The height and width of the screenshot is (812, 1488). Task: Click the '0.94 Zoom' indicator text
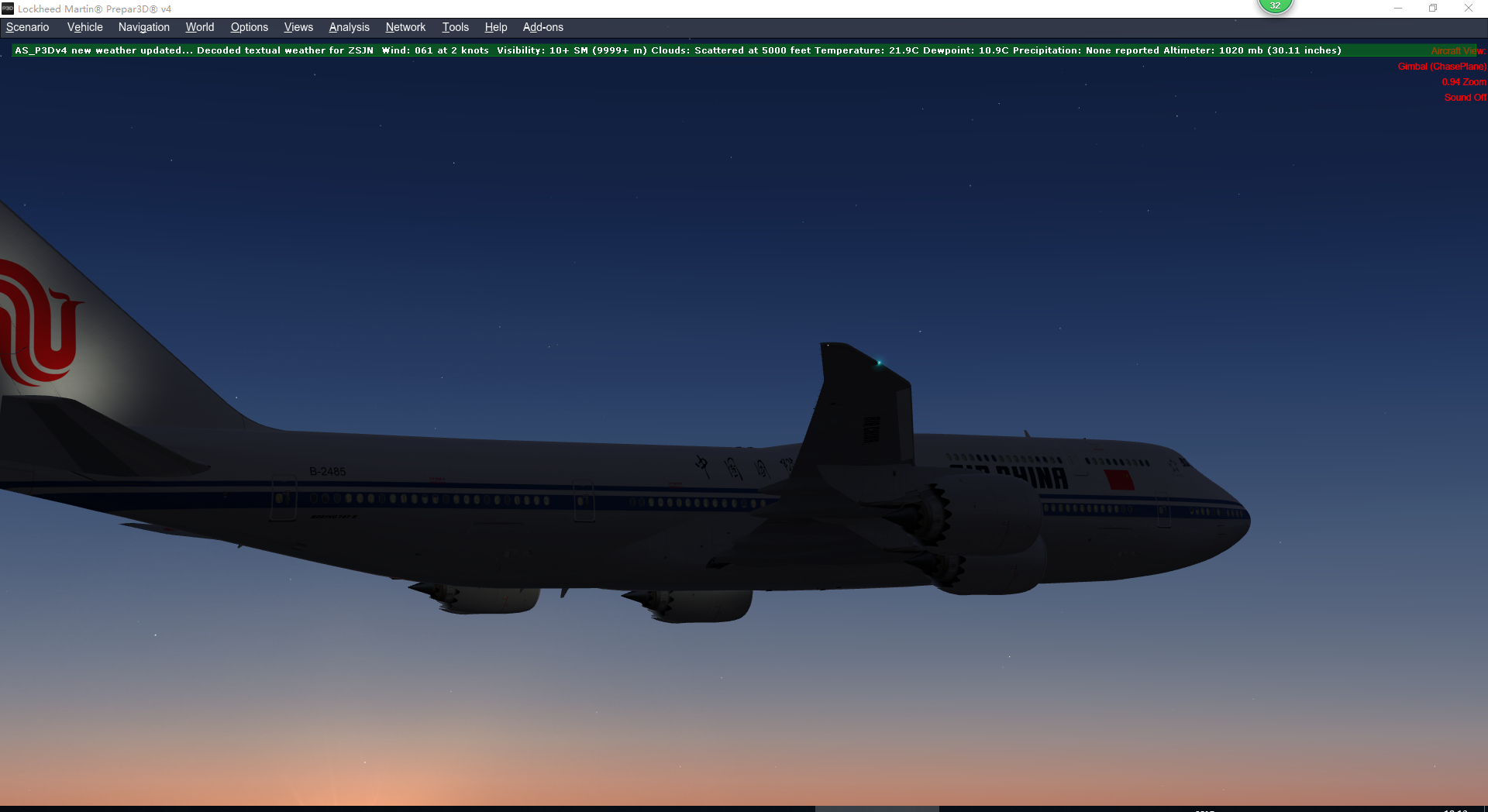click(1463, 82)
